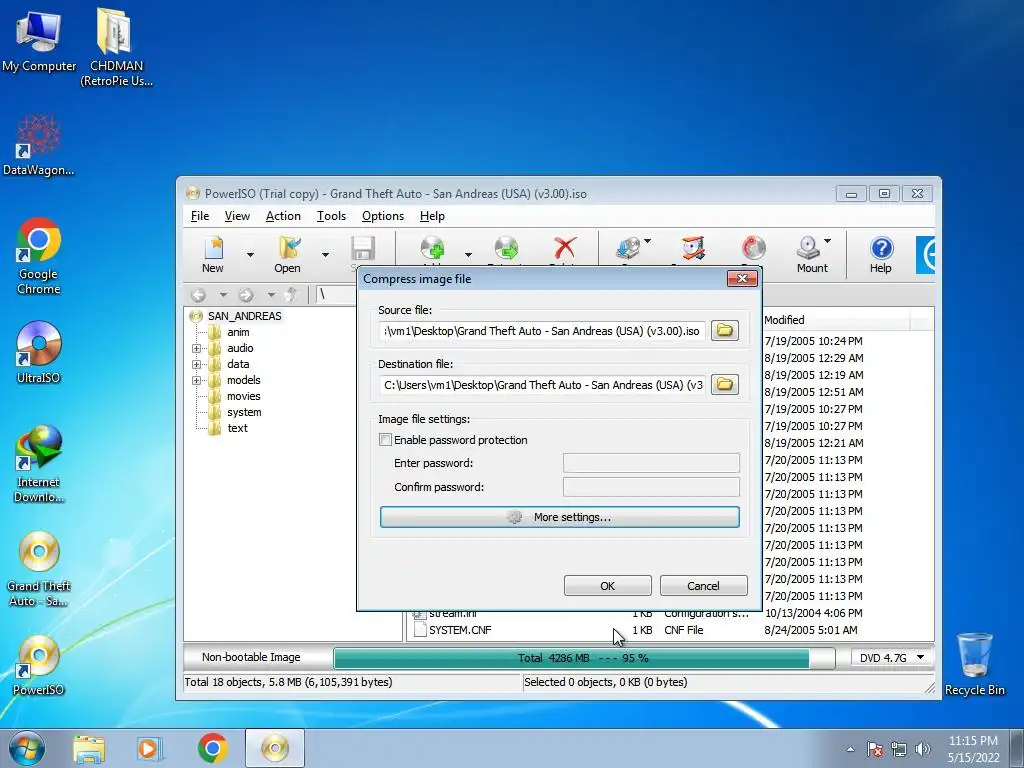
Task: Open the View menu
Action: pyautogui.click(x=237, y=216)
